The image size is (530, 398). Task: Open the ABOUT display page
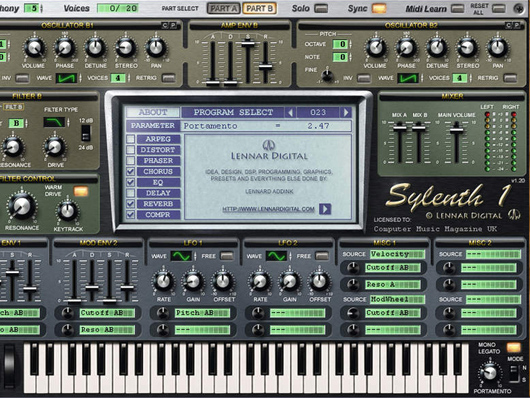pos(153,112)
